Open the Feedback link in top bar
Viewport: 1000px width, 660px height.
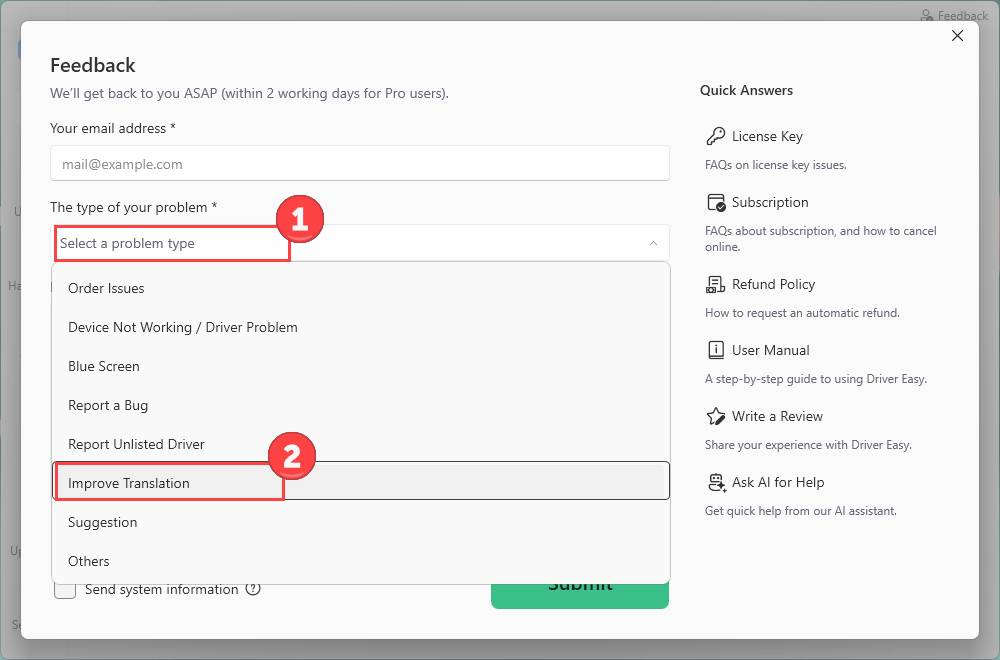pyautogui.click(x=954, y=15)
